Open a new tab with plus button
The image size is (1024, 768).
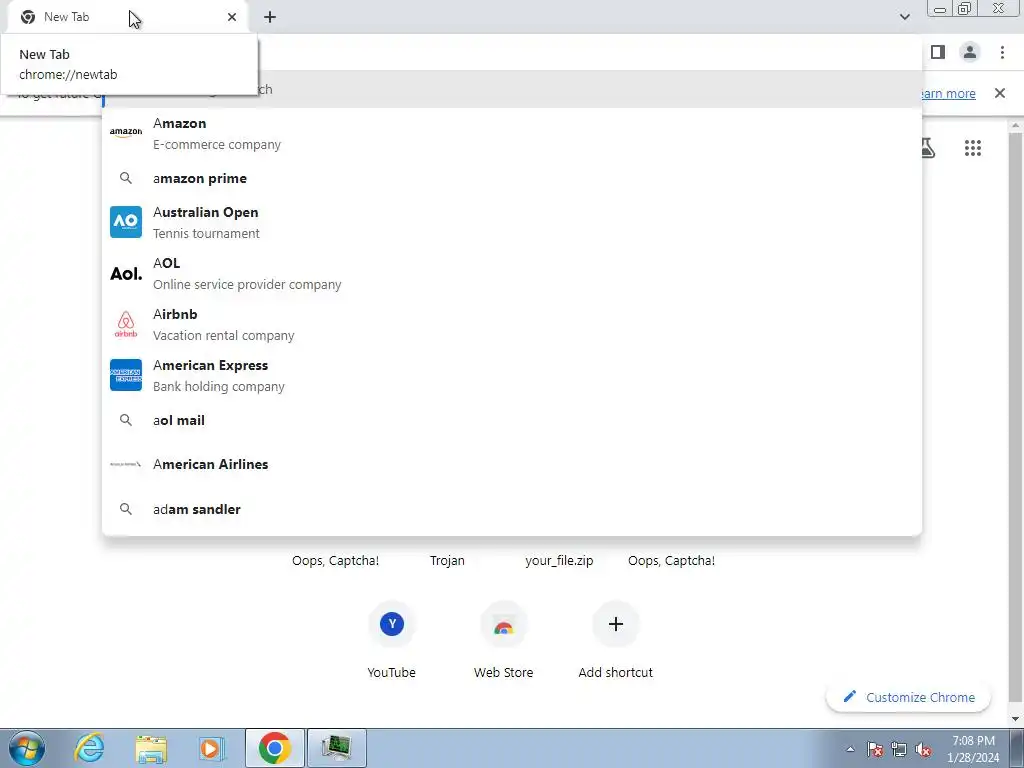coord(270,17)
